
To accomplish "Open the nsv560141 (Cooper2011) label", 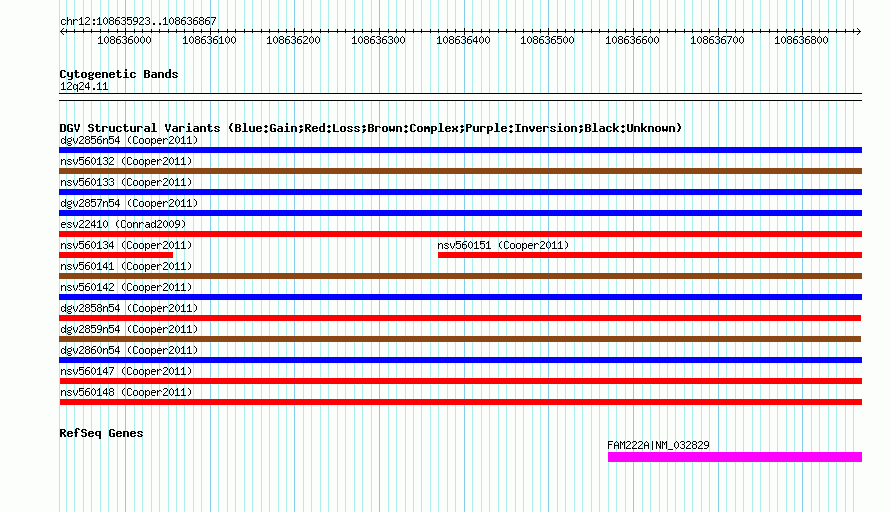I will point(126,266).
